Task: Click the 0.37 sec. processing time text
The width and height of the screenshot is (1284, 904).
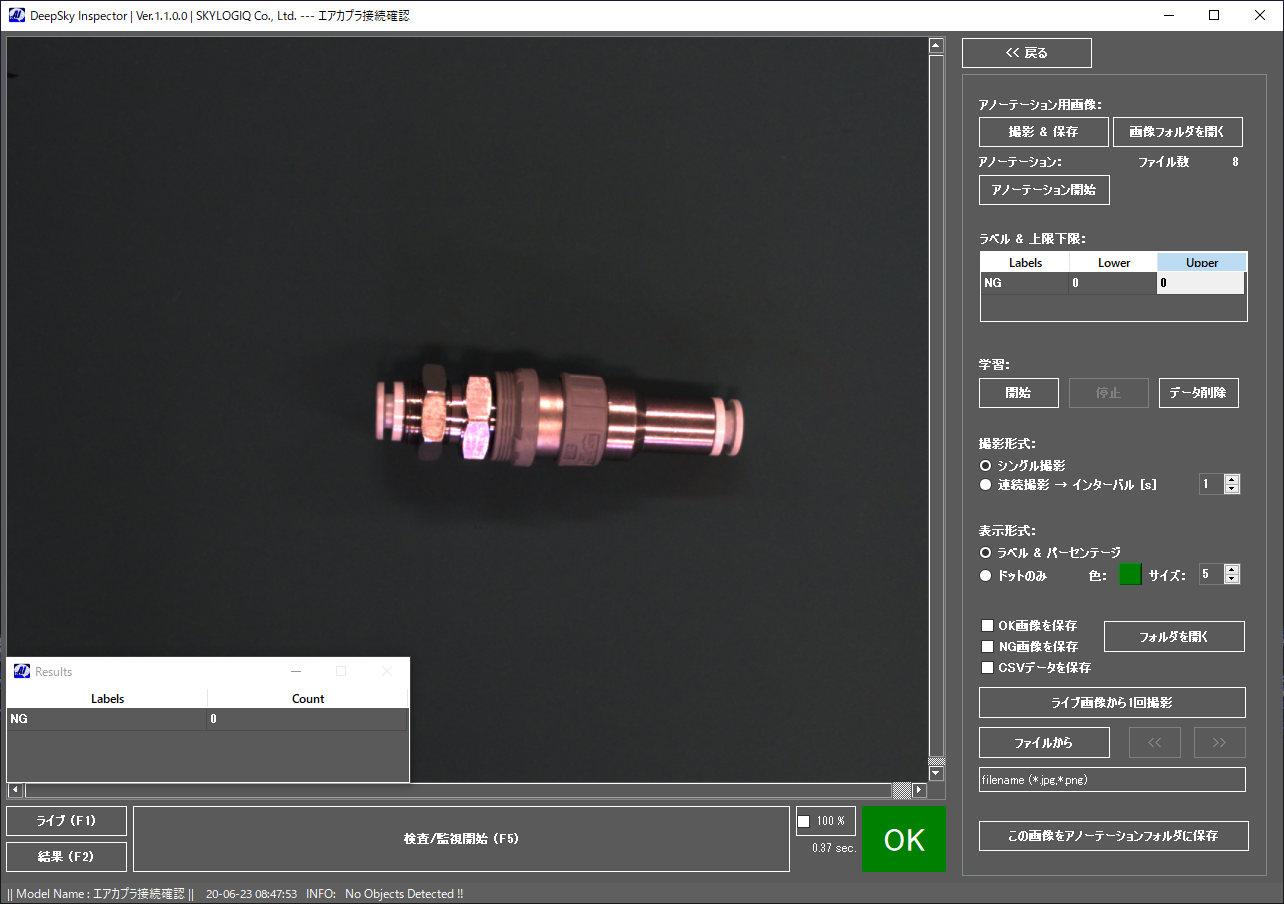Action: pos(834,848)
